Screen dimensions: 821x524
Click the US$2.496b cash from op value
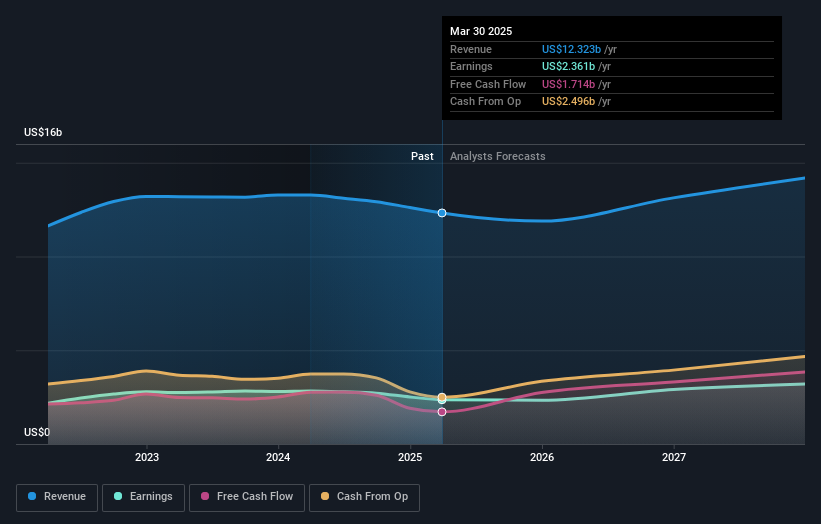568,102
